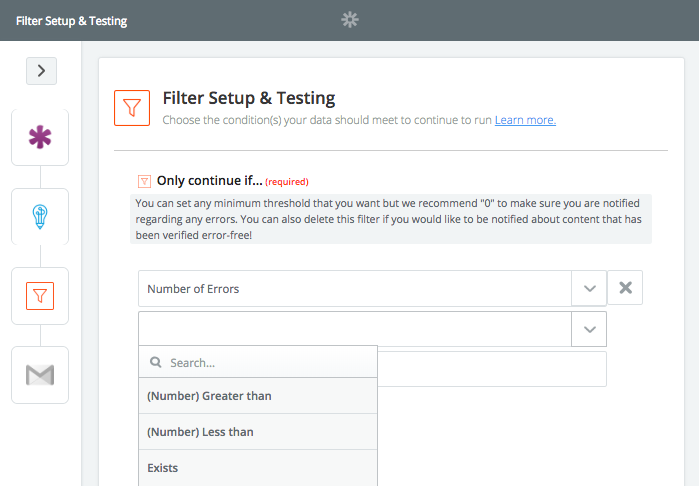Click the Number of Errors field
This screenshot has width=700, height=486.
tap(355, 288)
